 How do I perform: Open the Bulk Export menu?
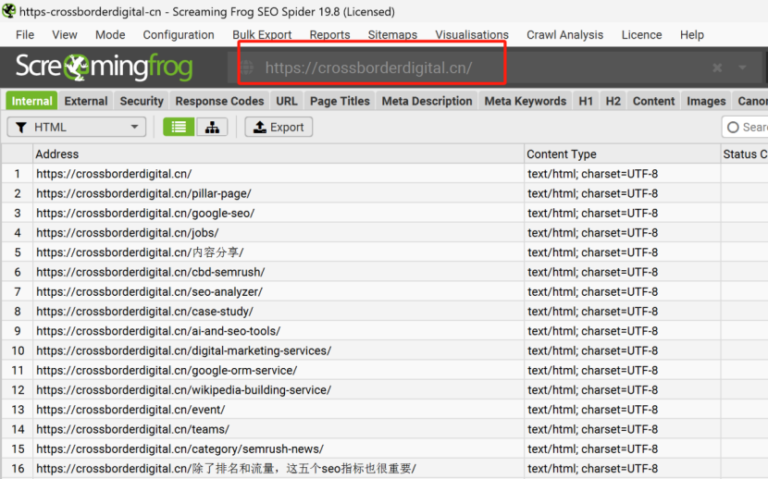[x=262, y=35]
